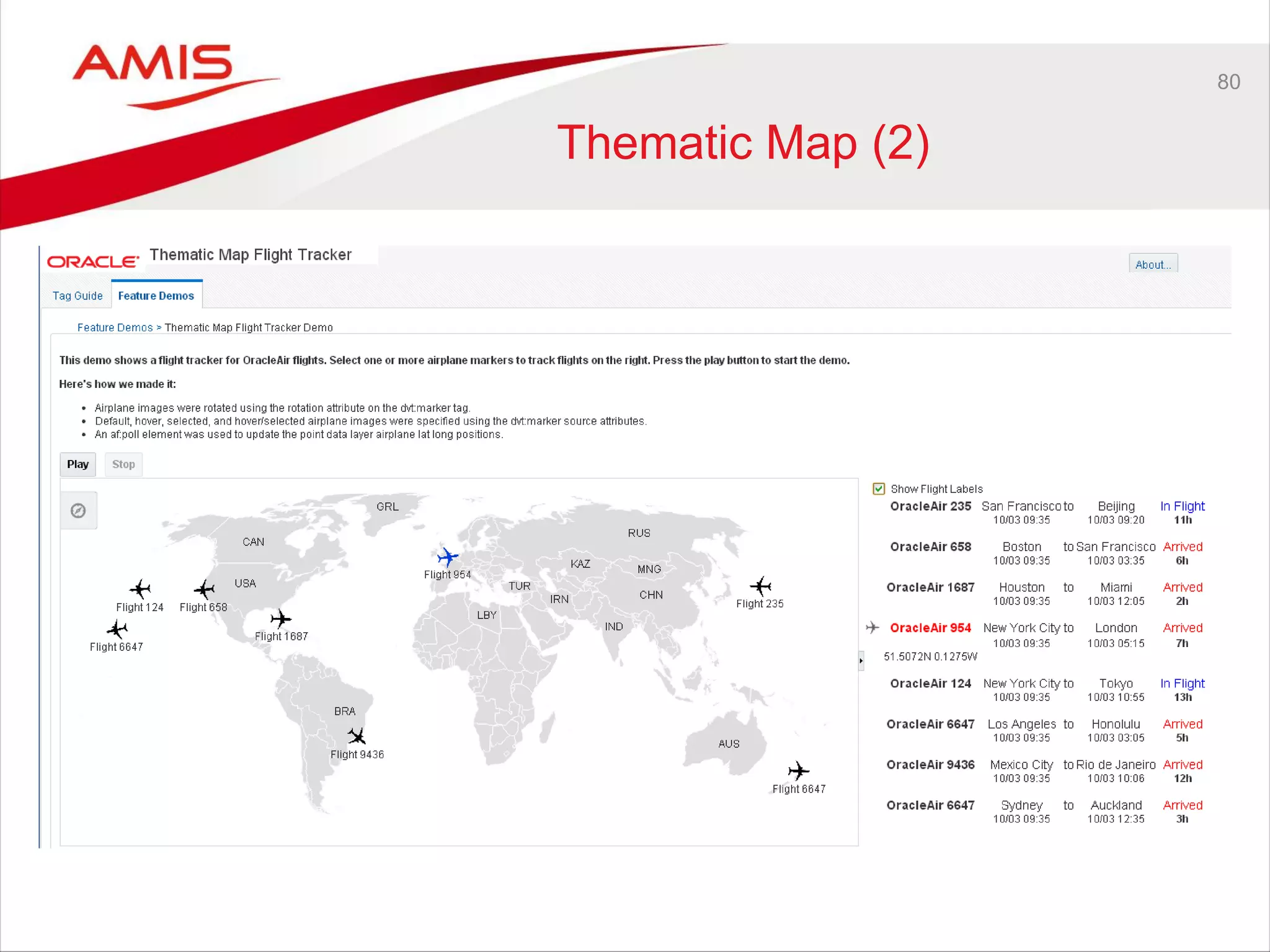
Task: Click the OracleAir 954 flight entry
Action: [x=930, y=628]
